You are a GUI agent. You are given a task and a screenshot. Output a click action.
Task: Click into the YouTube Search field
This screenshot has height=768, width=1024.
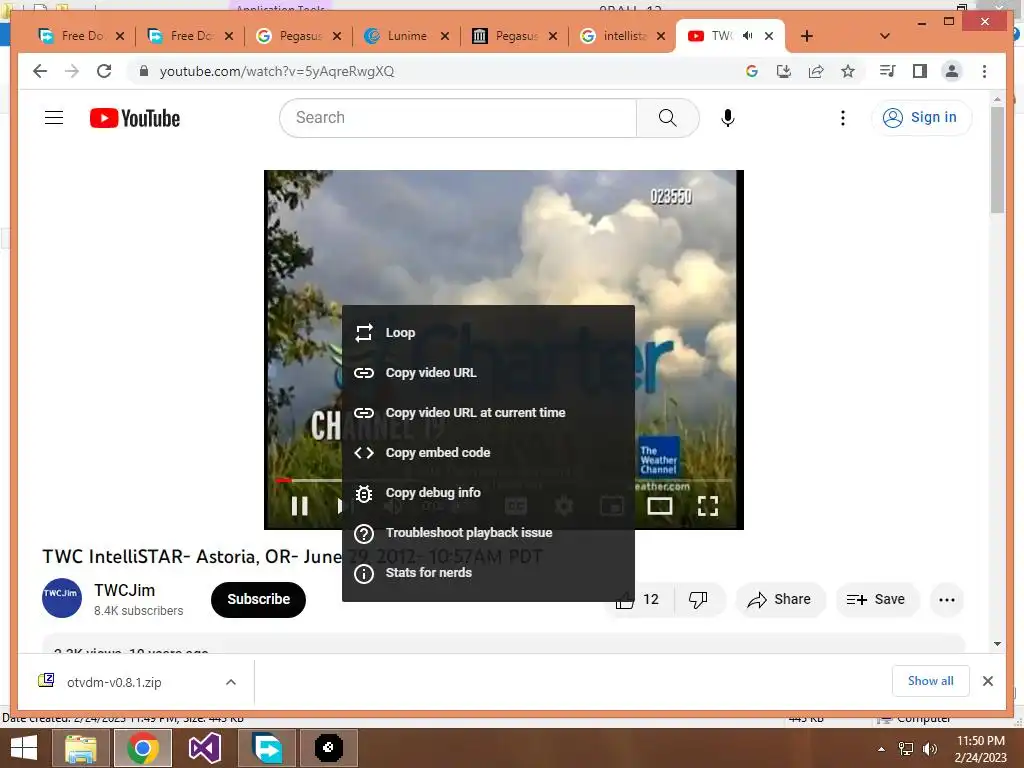point(458,118)
